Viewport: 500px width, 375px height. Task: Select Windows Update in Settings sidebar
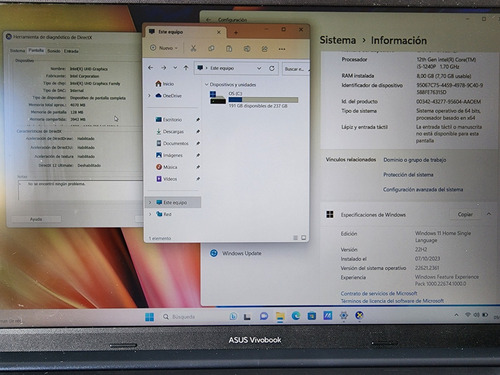click(x=236, y=253)
